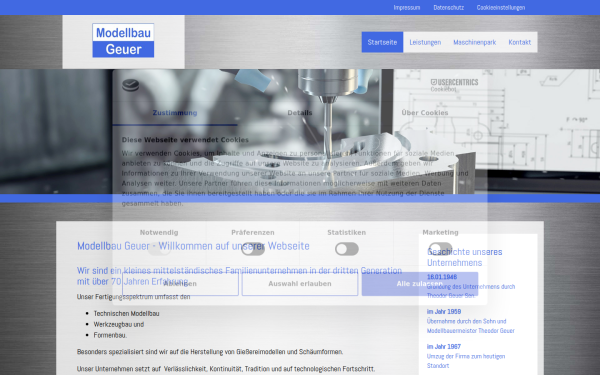Viewport: 600px width, 375px height.
Task: Click the CNC milling hero image
Action: 300,131
